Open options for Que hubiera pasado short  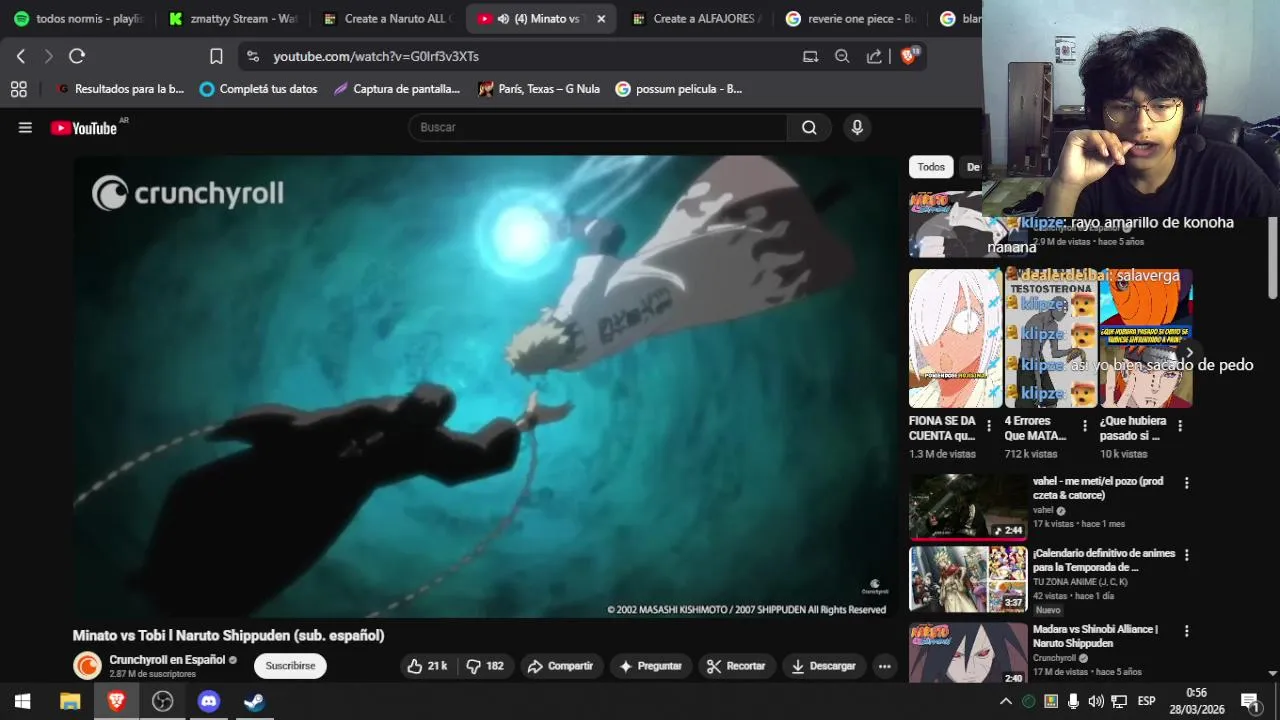(x=1180, y=426)
